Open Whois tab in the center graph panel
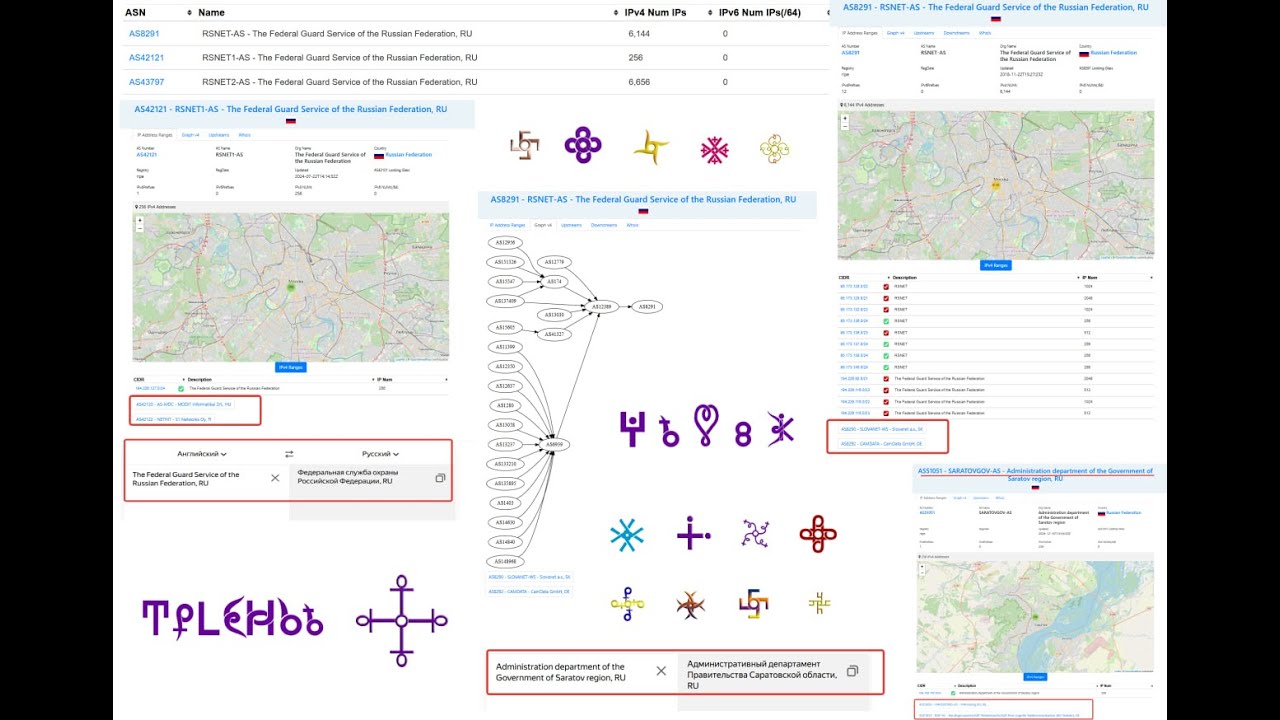Viewport: 1280px width, 720px height. pos(632,225)
